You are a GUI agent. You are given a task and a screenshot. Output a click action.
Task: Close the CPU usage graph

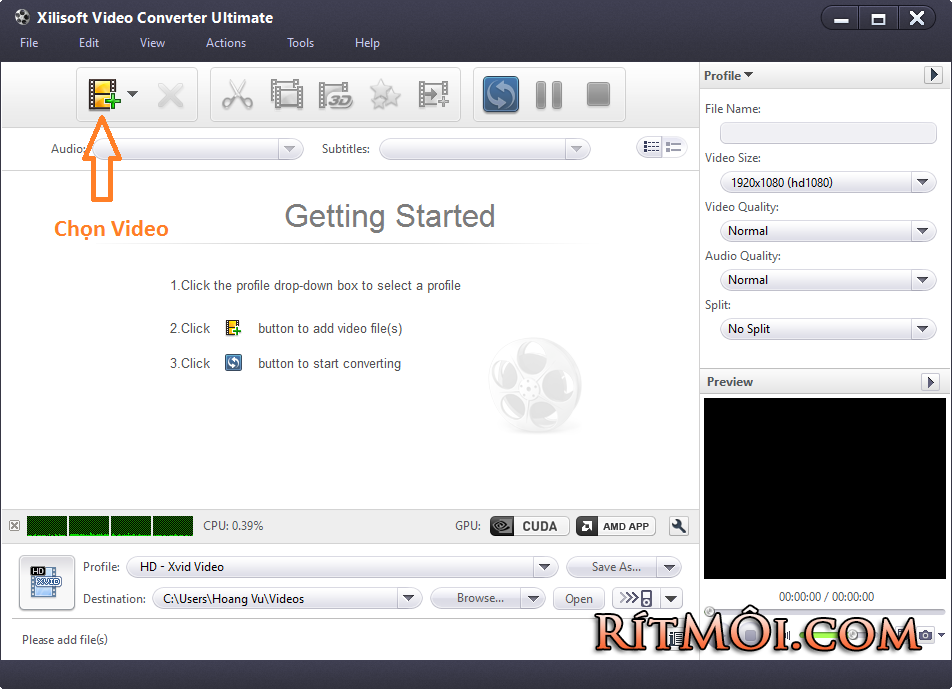(x=15, y=526)
